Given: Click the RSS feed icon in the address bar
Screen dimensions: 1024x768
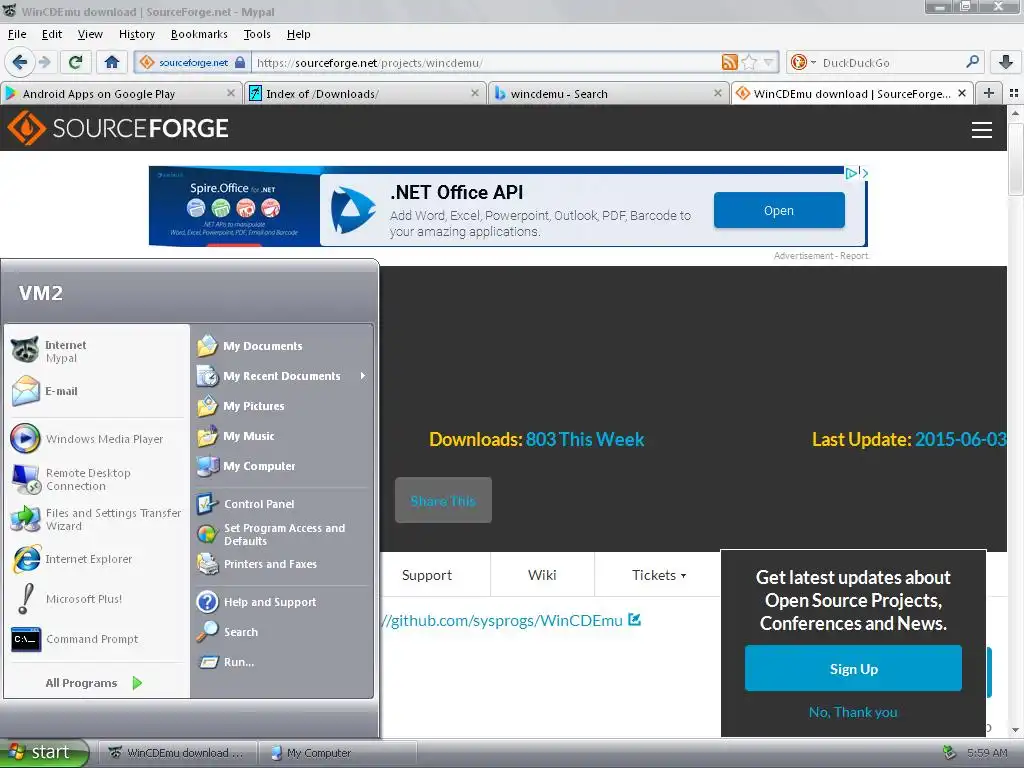Looking at the screenshot, I should pos(729,63).
